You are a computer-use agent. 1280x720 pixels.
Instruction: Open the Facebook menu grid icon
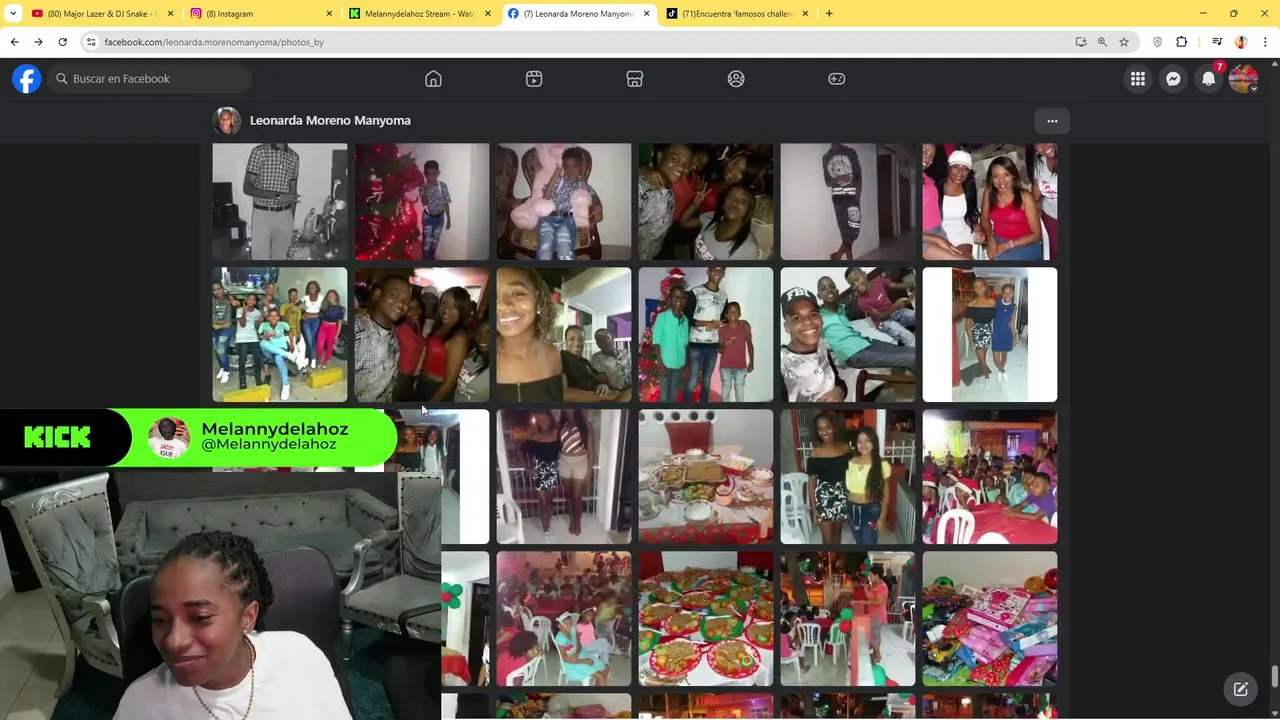pos(1138,79)
